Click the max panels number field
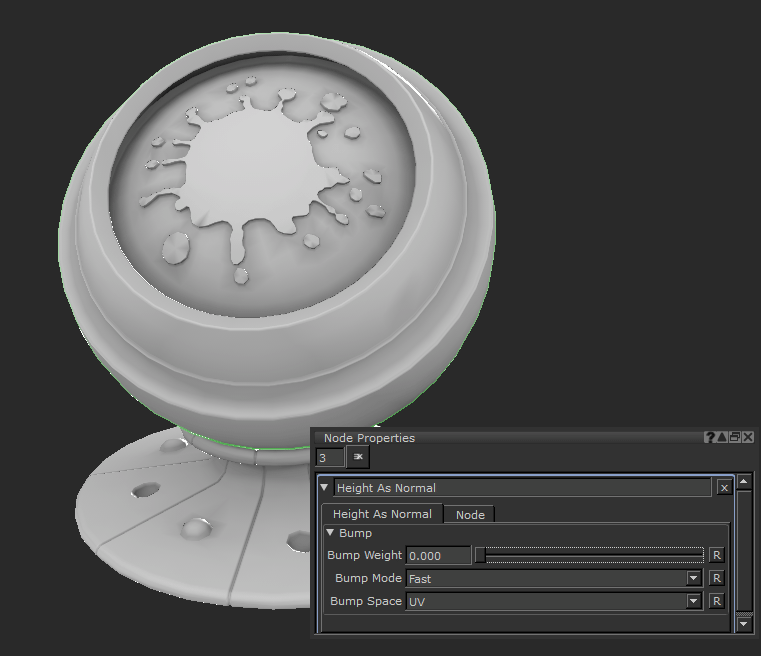Image resolution: width=761 pixels, height=656 pixels. coord(330,458)
